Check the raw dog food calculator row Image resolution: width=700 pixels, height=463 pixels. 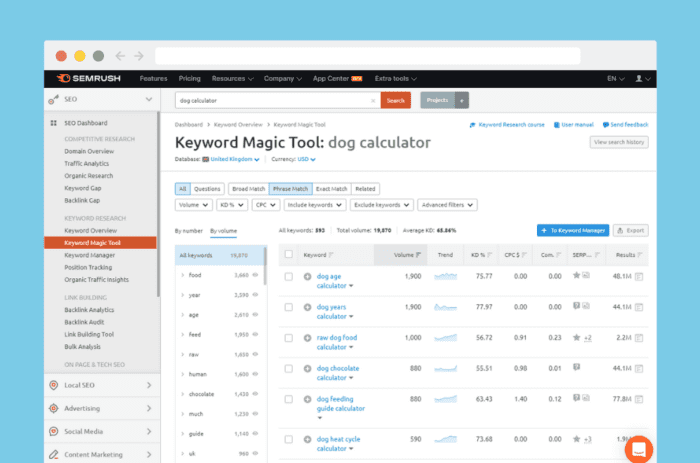(x=289, y=338)
